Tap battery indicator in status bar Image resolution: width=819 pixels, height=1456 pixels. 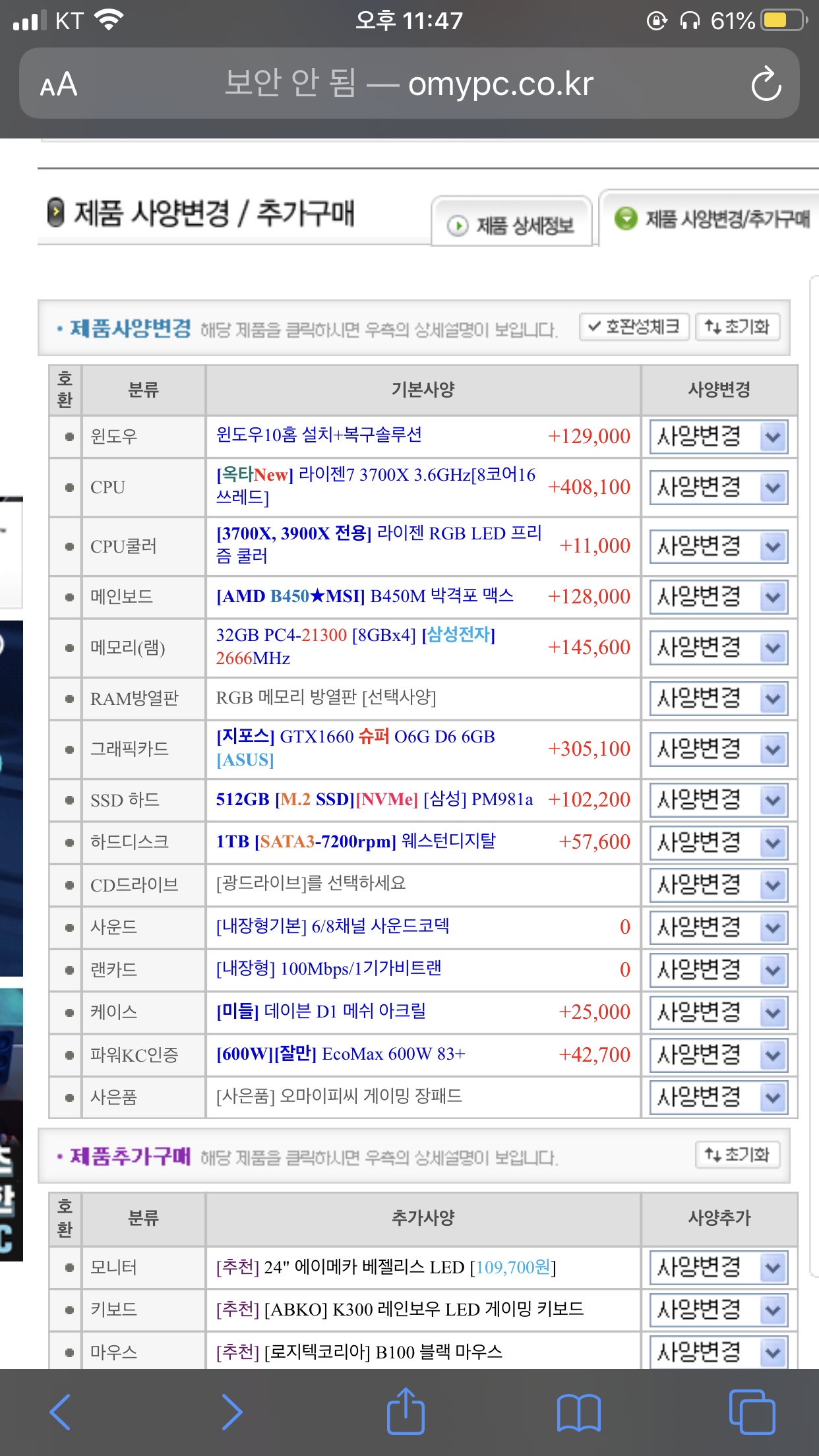785,20
